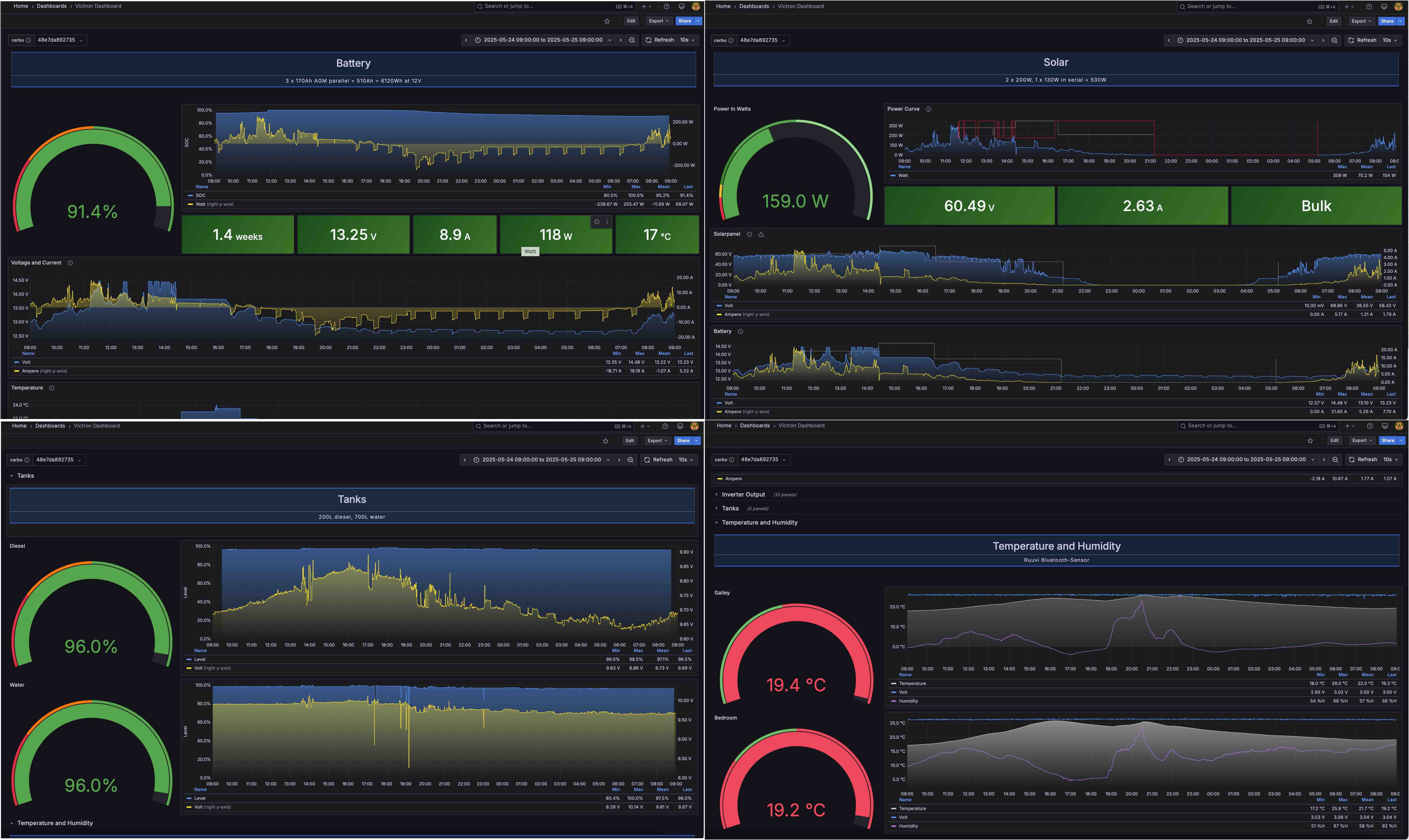Open the 48e7da892735 variable dropdown in the Battery pane
The image size is (1409, 840).
(60, 40)
